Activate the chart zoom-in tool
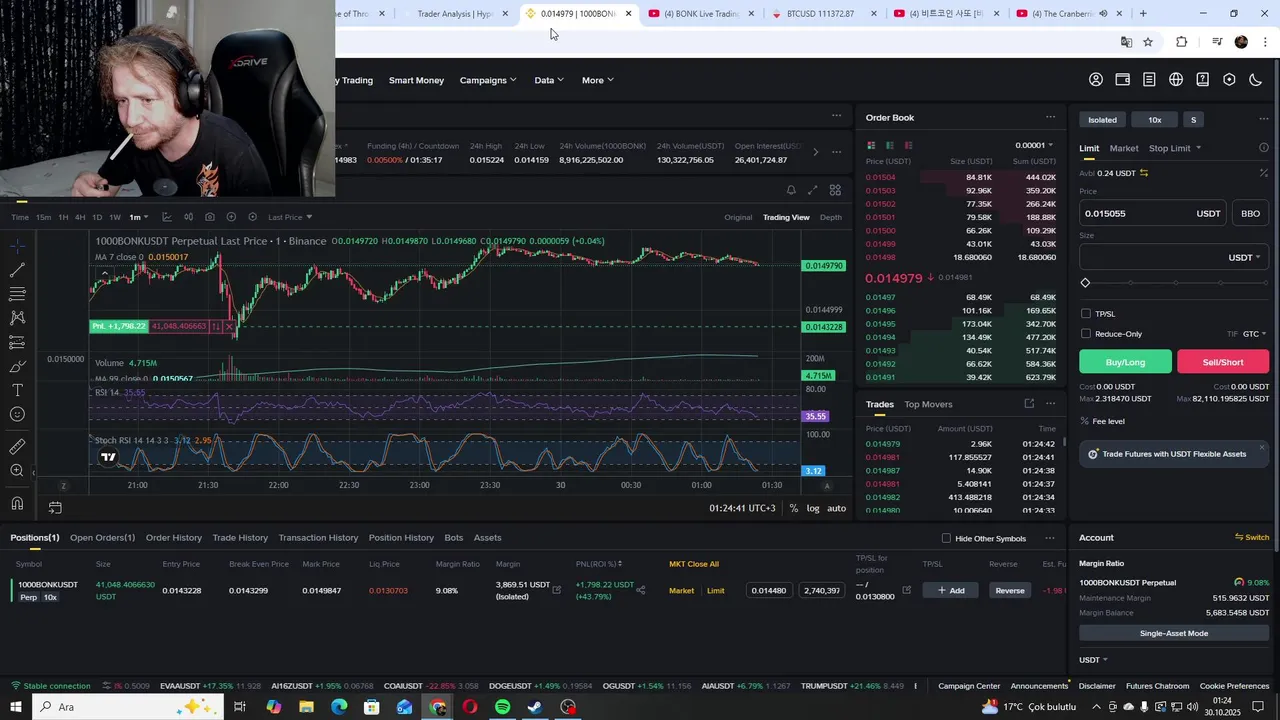Viewport: 1280px width, 720px height. tap(17, 470)
